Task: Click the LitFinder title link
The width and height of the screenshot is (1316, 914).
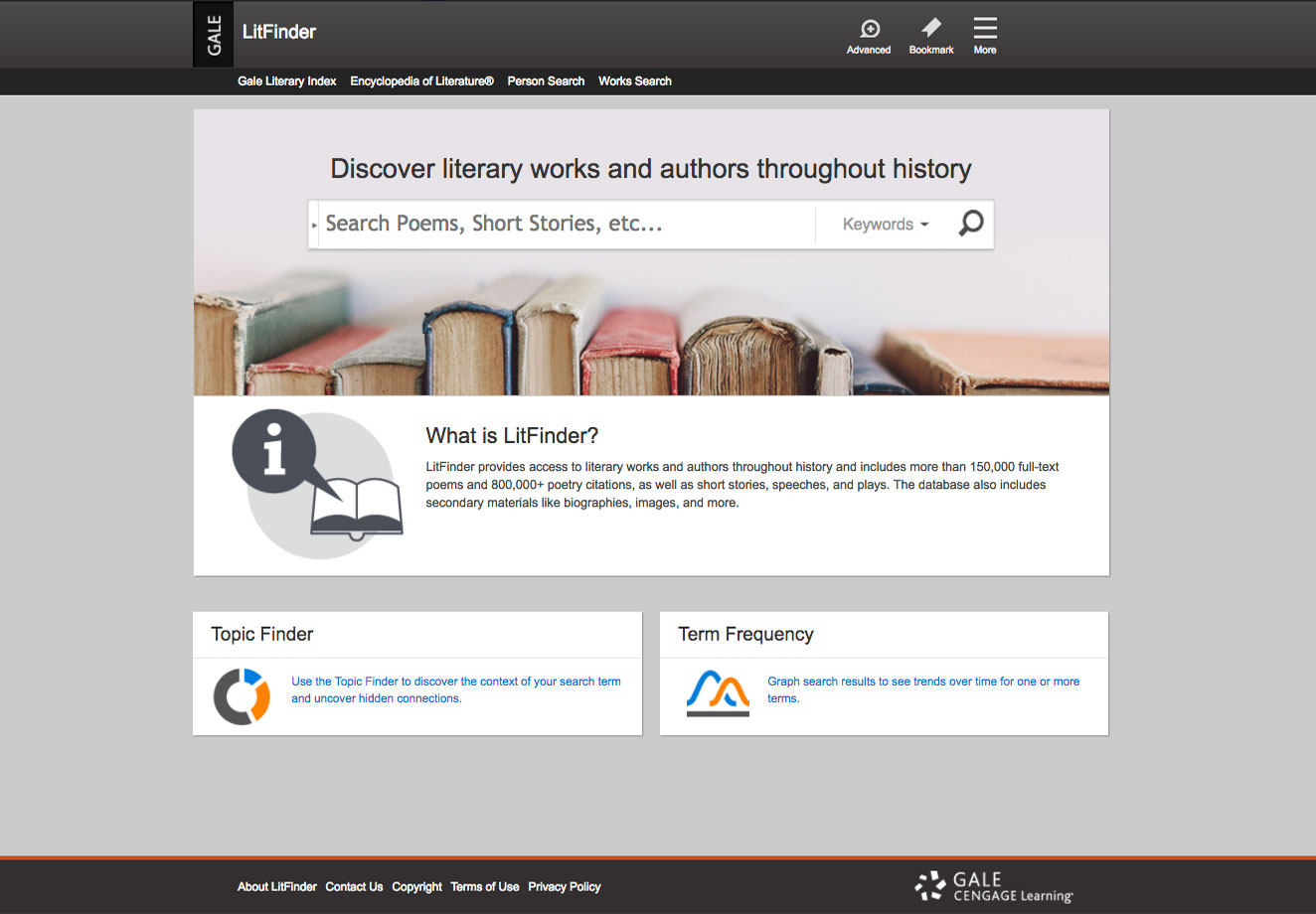Action: (279, 32)
